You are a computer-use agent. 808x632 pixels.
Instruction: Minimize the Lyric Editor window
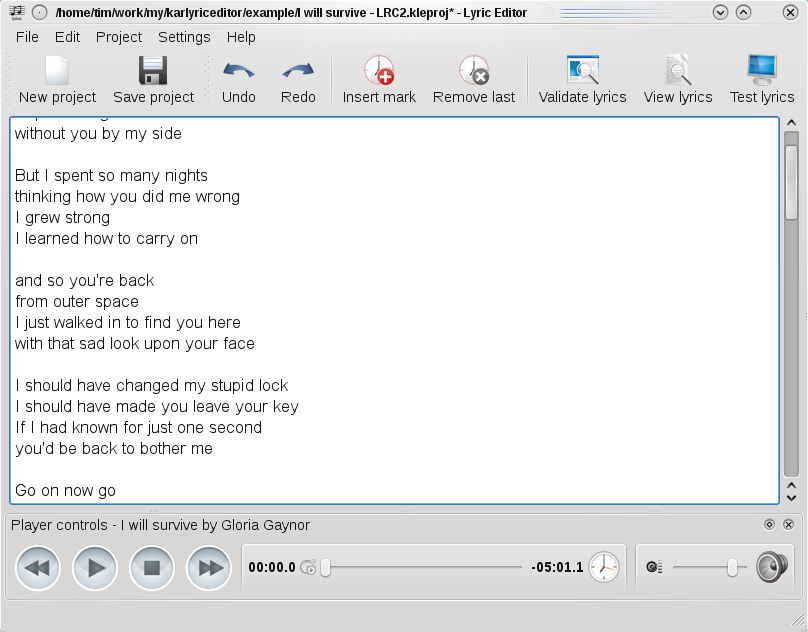(x=720, y=12)
